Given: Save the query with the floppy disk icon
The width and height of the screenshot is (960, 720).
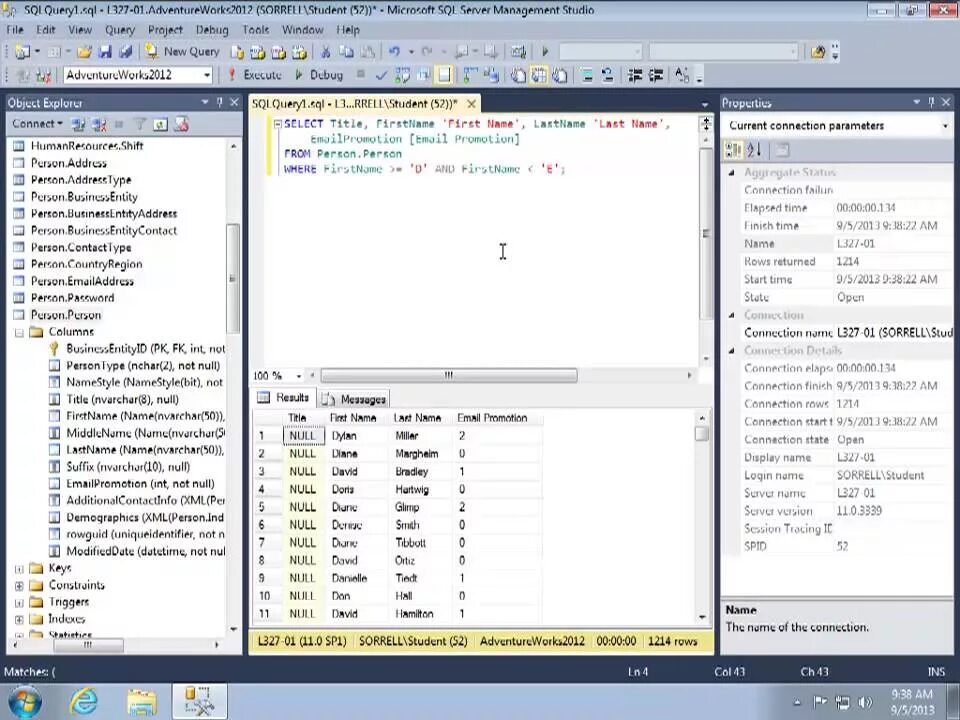Looking at the screenshot, I should 105,52.
